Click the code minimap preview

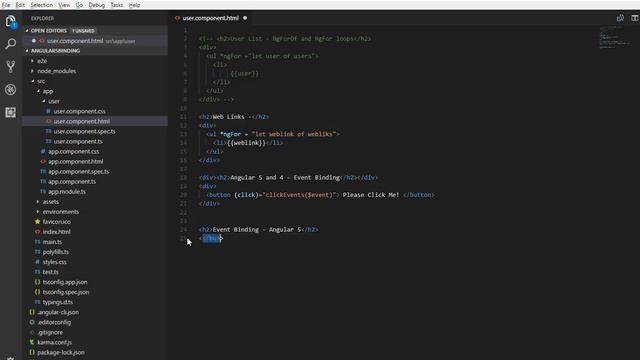[x=614, y=38]
